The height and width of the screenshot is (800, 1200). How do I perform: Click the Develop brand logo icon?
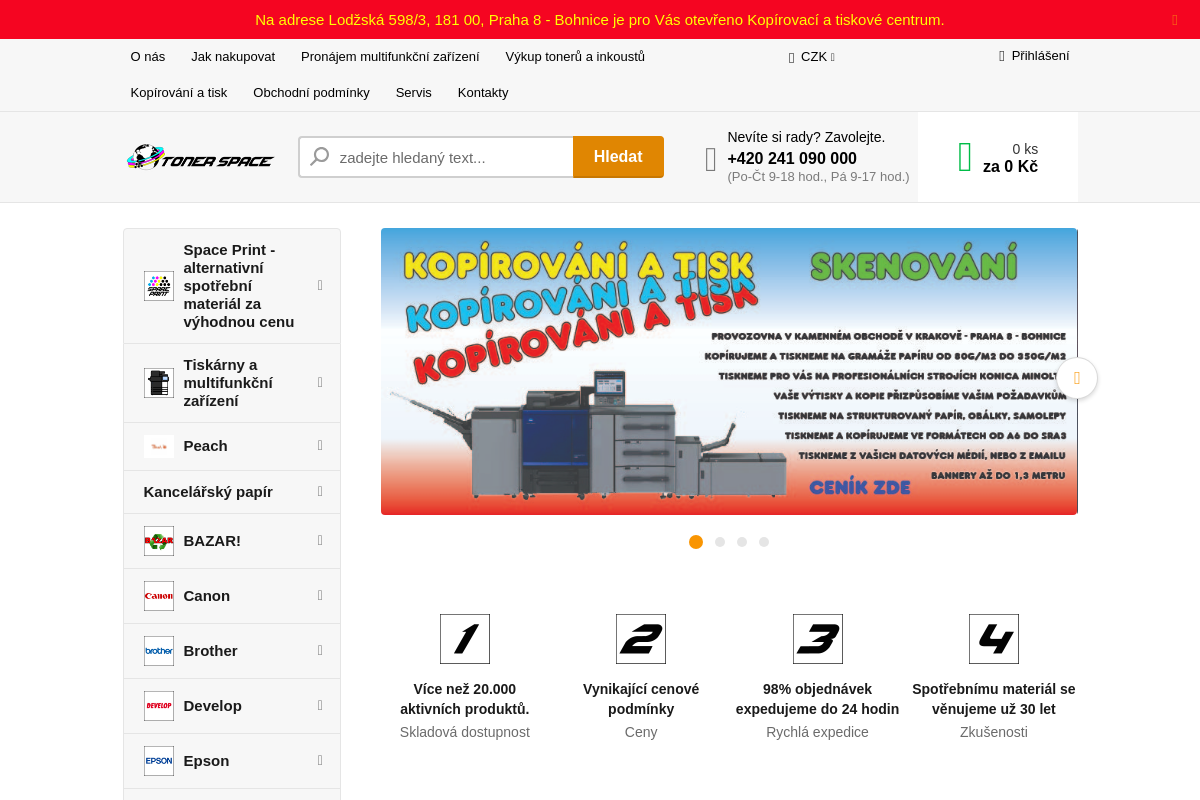point(159,706)
